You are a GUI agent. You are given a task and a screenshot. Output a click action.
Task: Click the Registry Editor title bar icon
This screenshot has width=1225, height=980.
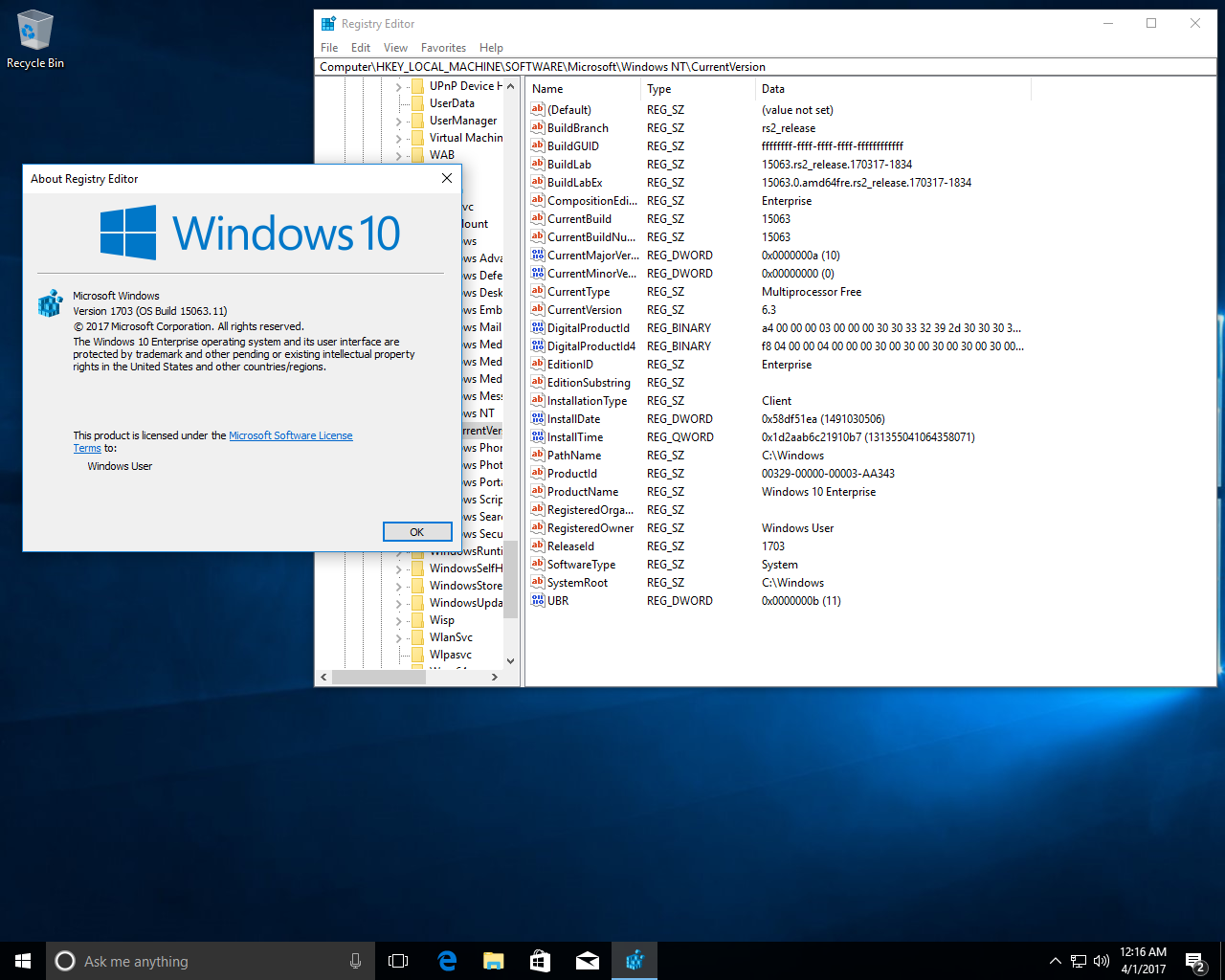(x=328, y=24)
